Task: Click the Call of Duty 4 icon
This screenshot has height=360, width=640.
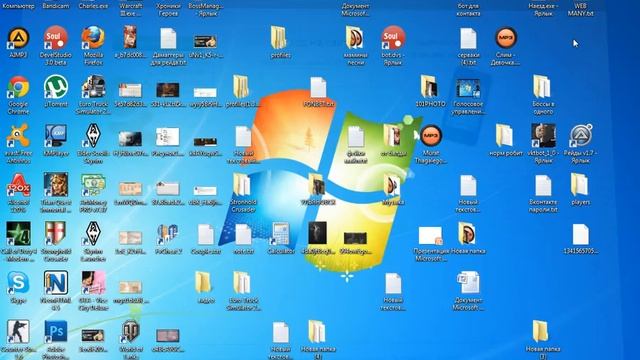Action: coord(18,234)
